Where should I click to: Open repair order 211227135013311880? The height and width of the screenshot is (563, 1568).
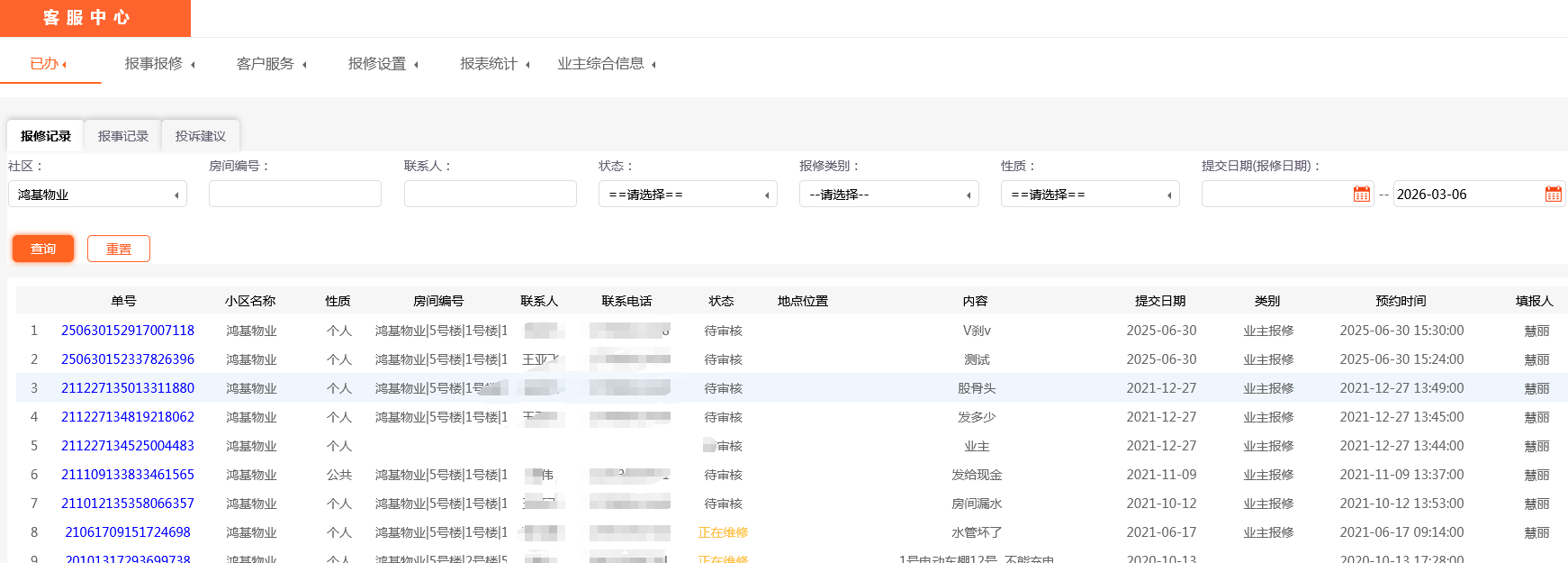(x=128, y=388)
